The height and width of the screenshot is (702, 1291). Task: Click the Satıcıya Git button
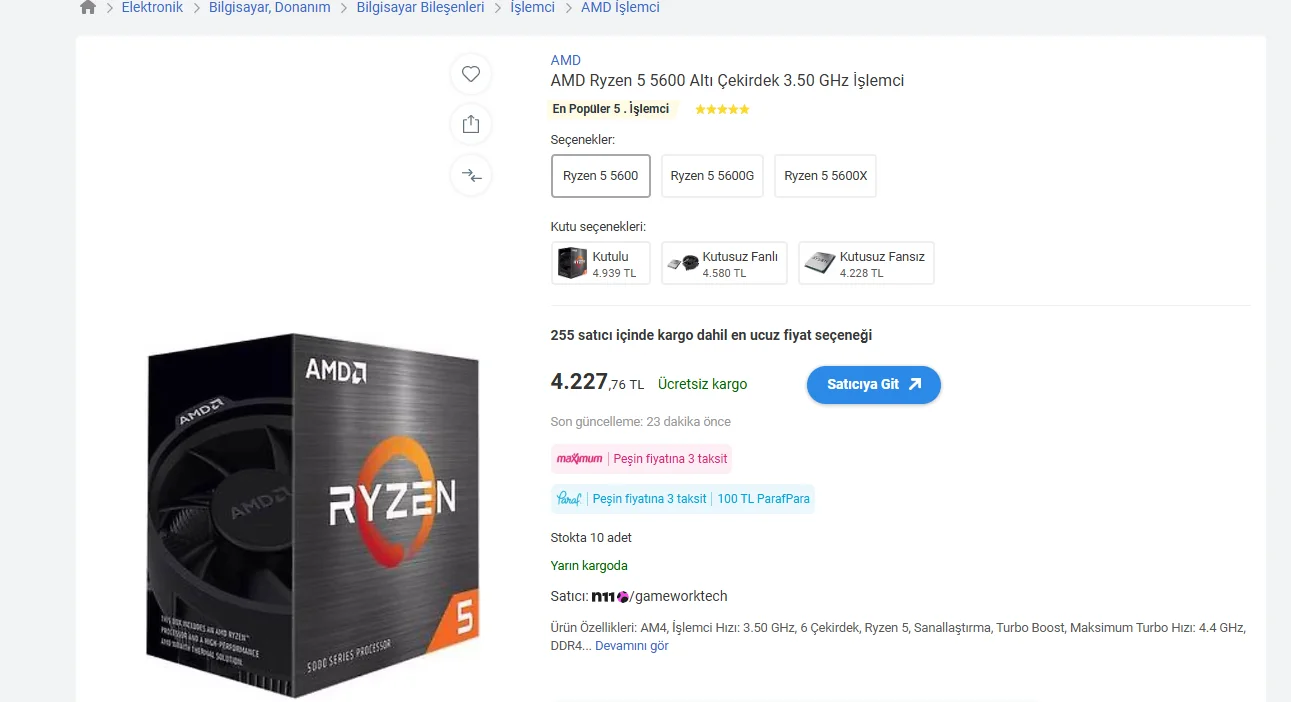[874, 385]
